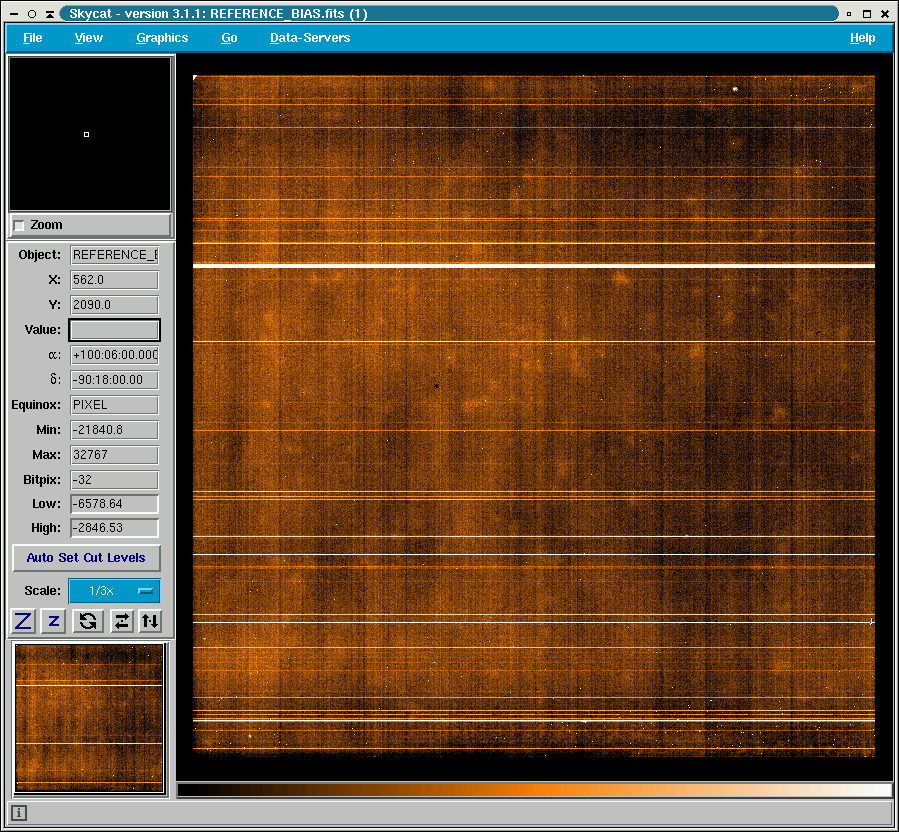Image resolution: width=899 pixels, height=832 pixels.
Task: Open the View menu
Action: [x=88, y=38]
